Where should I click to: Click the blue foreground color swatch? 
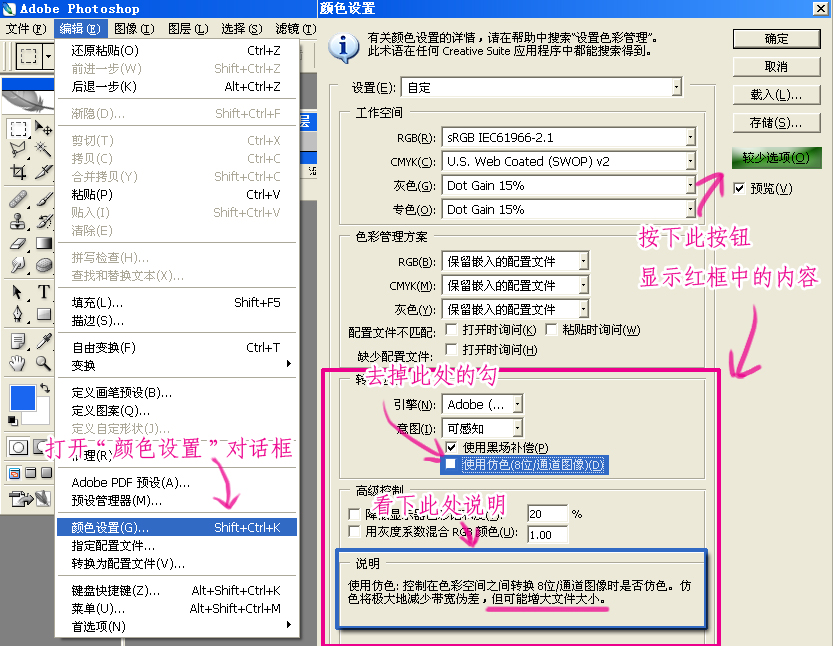(23, 398)
